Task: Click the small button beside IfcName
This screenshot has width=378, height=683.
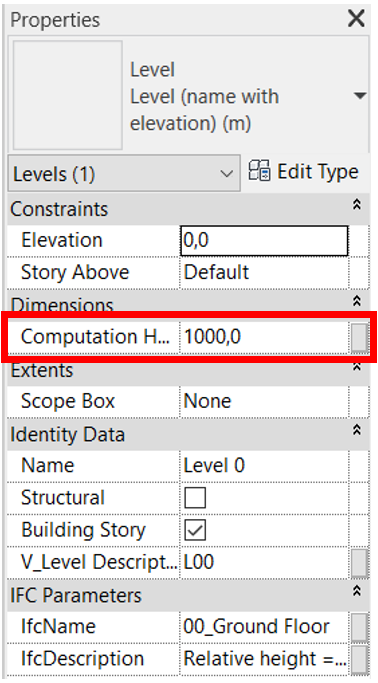Action: coord(360,627)
